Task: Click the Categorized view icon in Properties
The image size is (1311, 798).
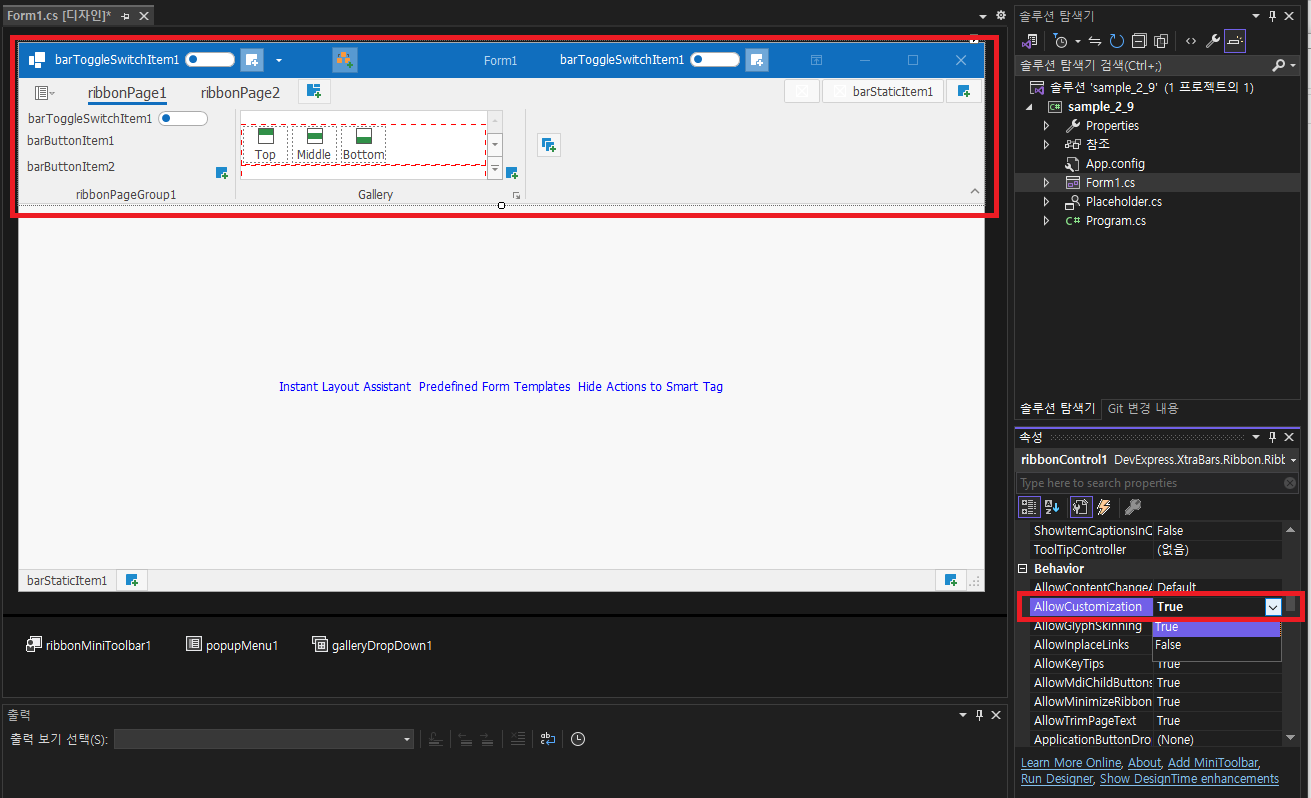Action: tap(1029, 507)
